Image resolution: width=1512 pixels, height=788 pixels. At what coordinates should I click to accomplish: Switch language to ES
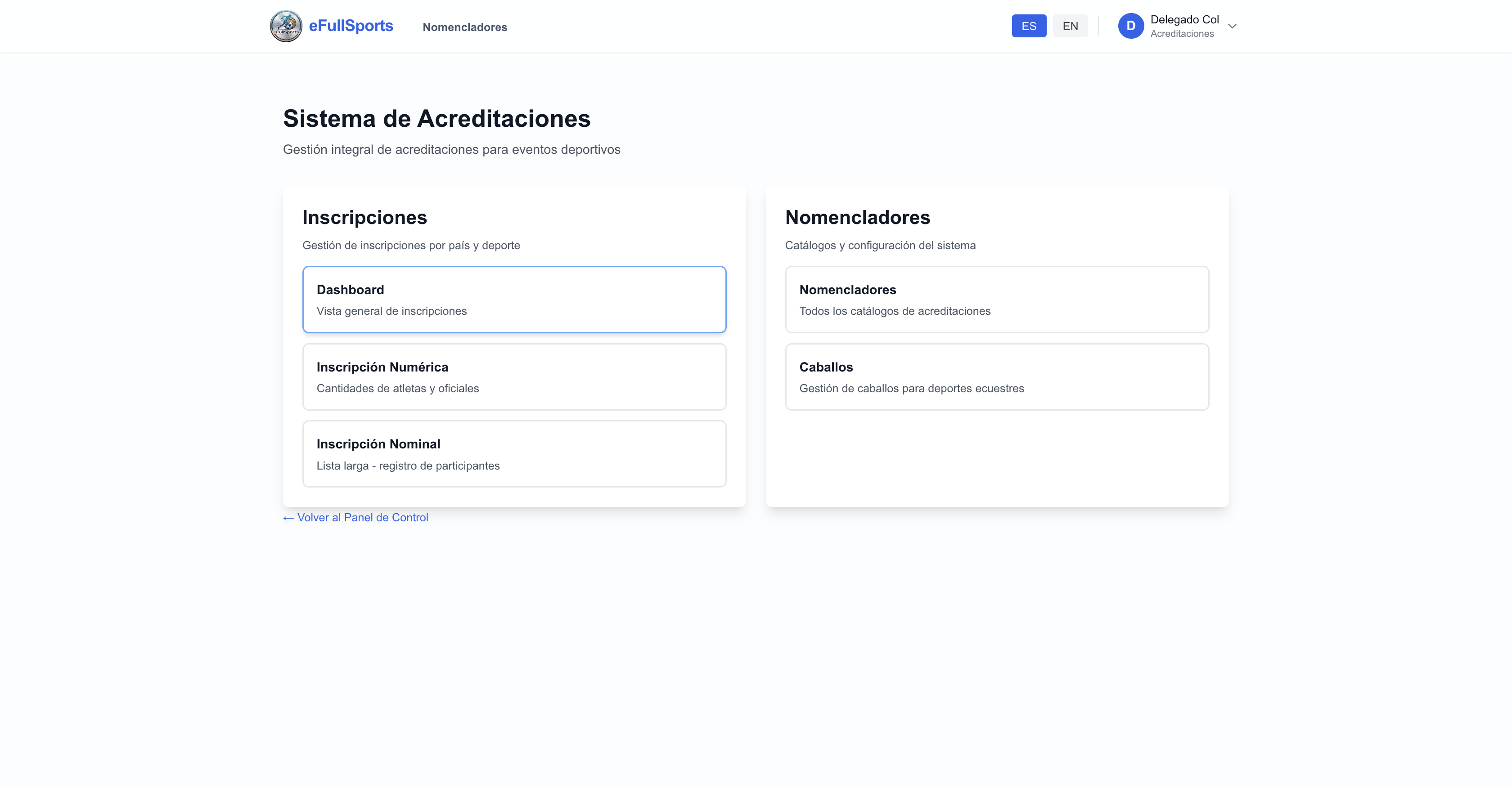[x=1028, y=26]
